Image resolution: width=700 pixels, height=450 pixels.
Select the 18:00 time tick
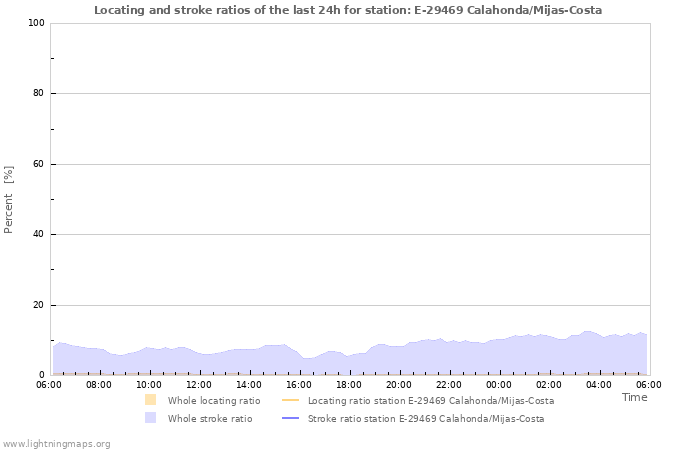click(x=349, y=384)
